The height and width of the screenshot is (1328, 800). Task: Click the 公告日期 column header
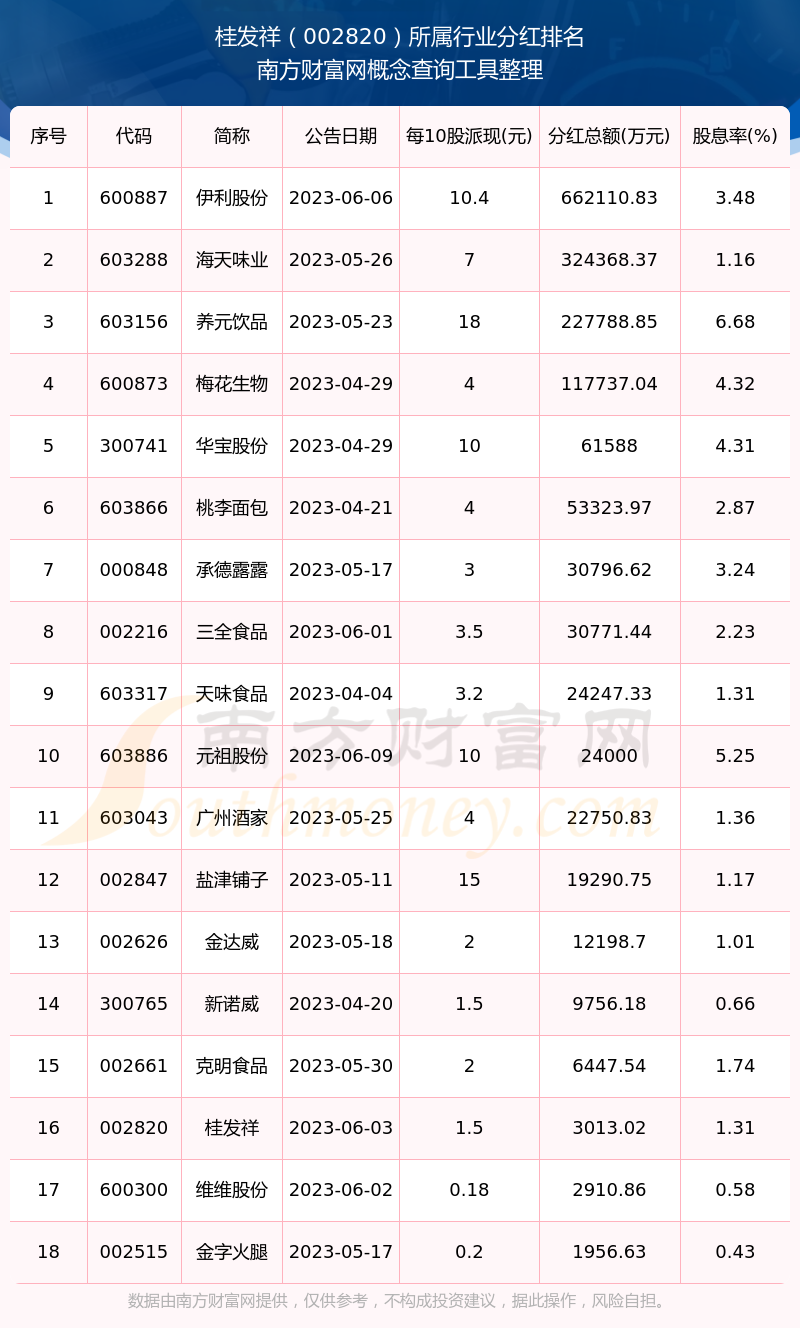coord(341,136)
